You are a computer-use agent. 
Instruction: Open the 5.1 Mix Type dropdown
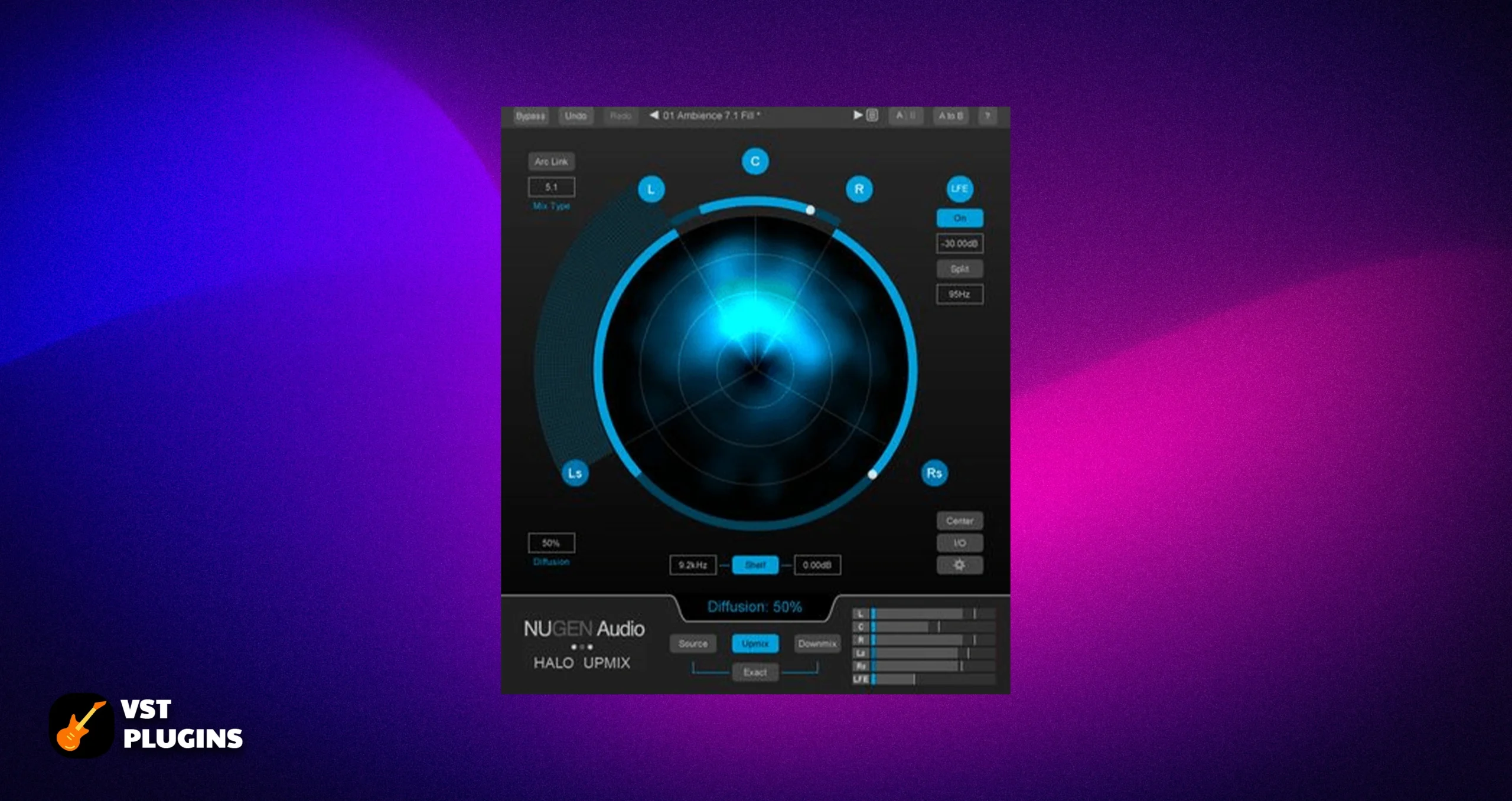(x=551, y=187)
